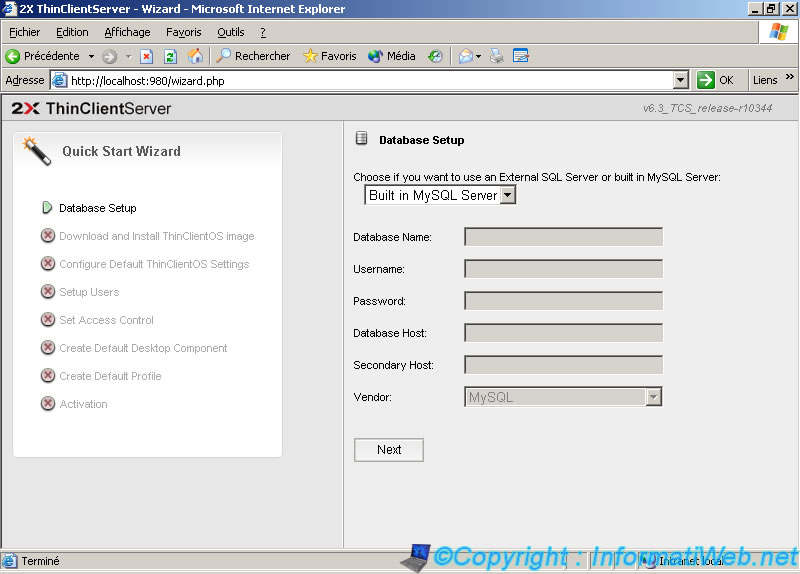Open the Favoris menu in menu bar
The height and width of the screenshot is (574, 800).
click(x=184, y=32)
